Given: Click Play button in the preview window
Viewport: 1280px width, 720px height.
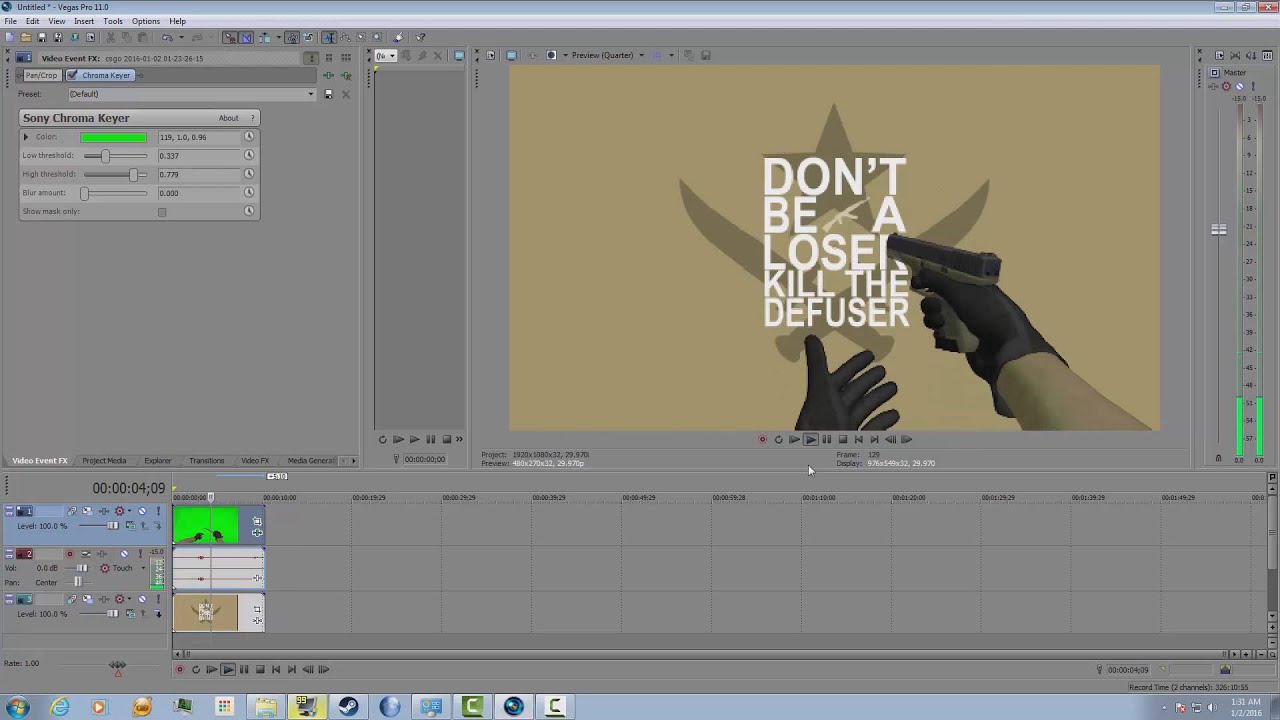Looking at the screenshot, I should tap(811, 439).
